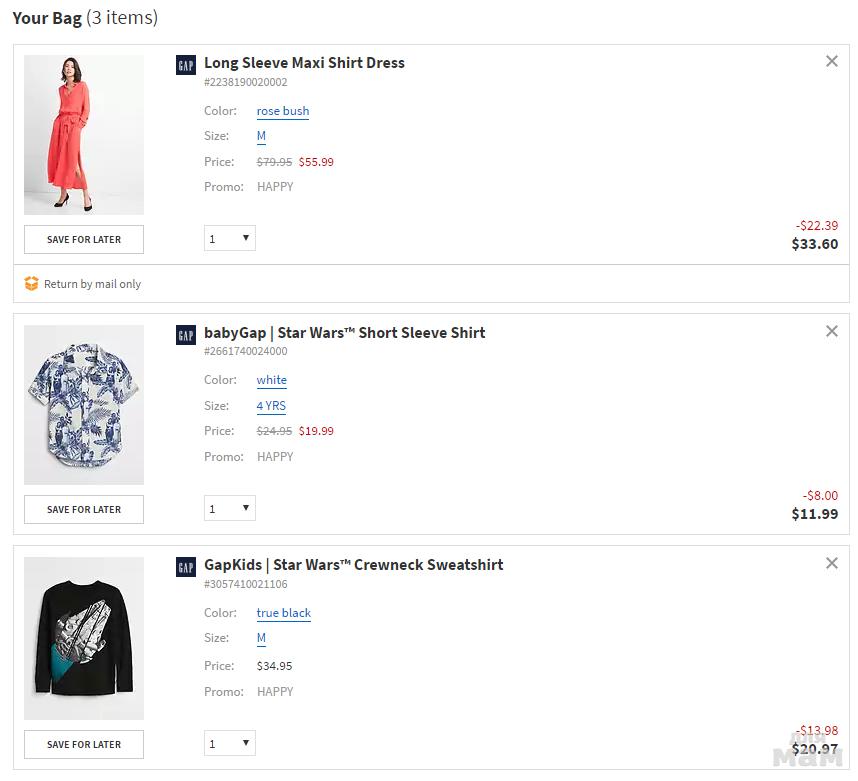Save the maxi shirt dress for later
The image size is (858, 781).
84,239
